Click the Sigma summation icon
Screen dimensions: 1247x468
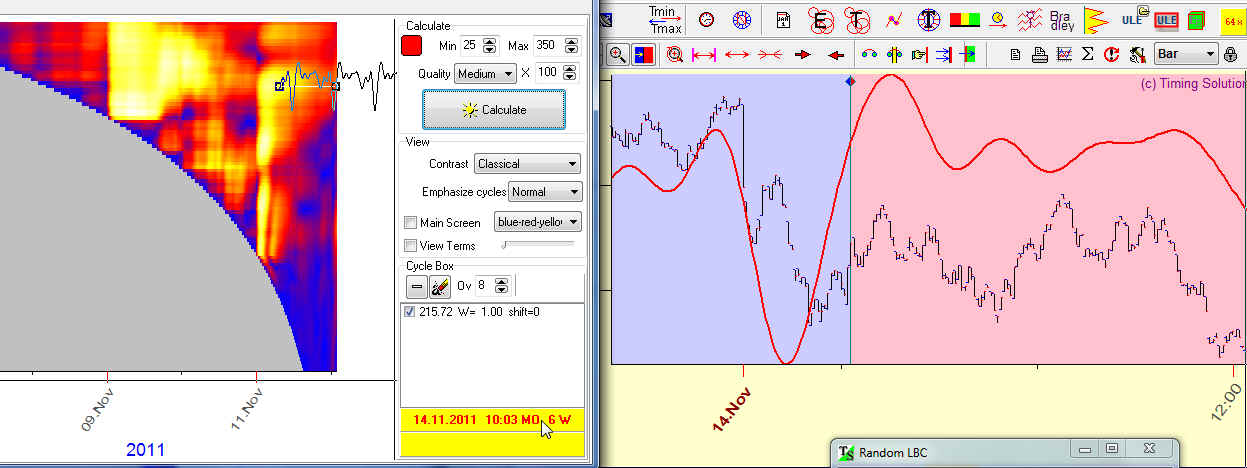coord(1087,55)
